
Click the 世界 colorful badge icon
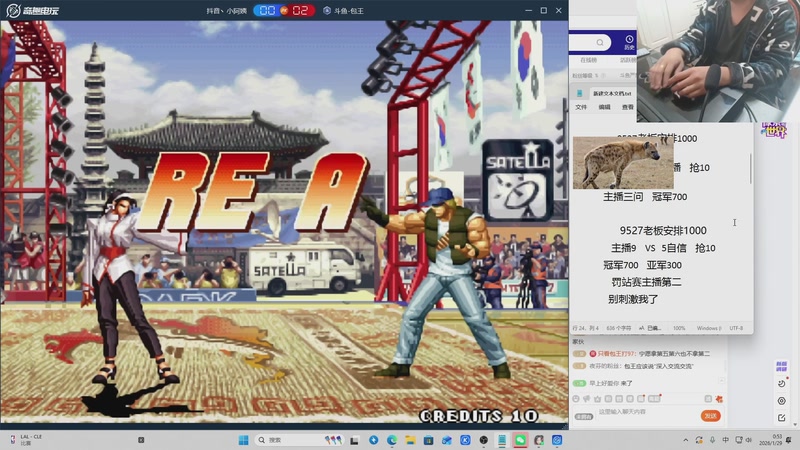[x=773, y=130]
